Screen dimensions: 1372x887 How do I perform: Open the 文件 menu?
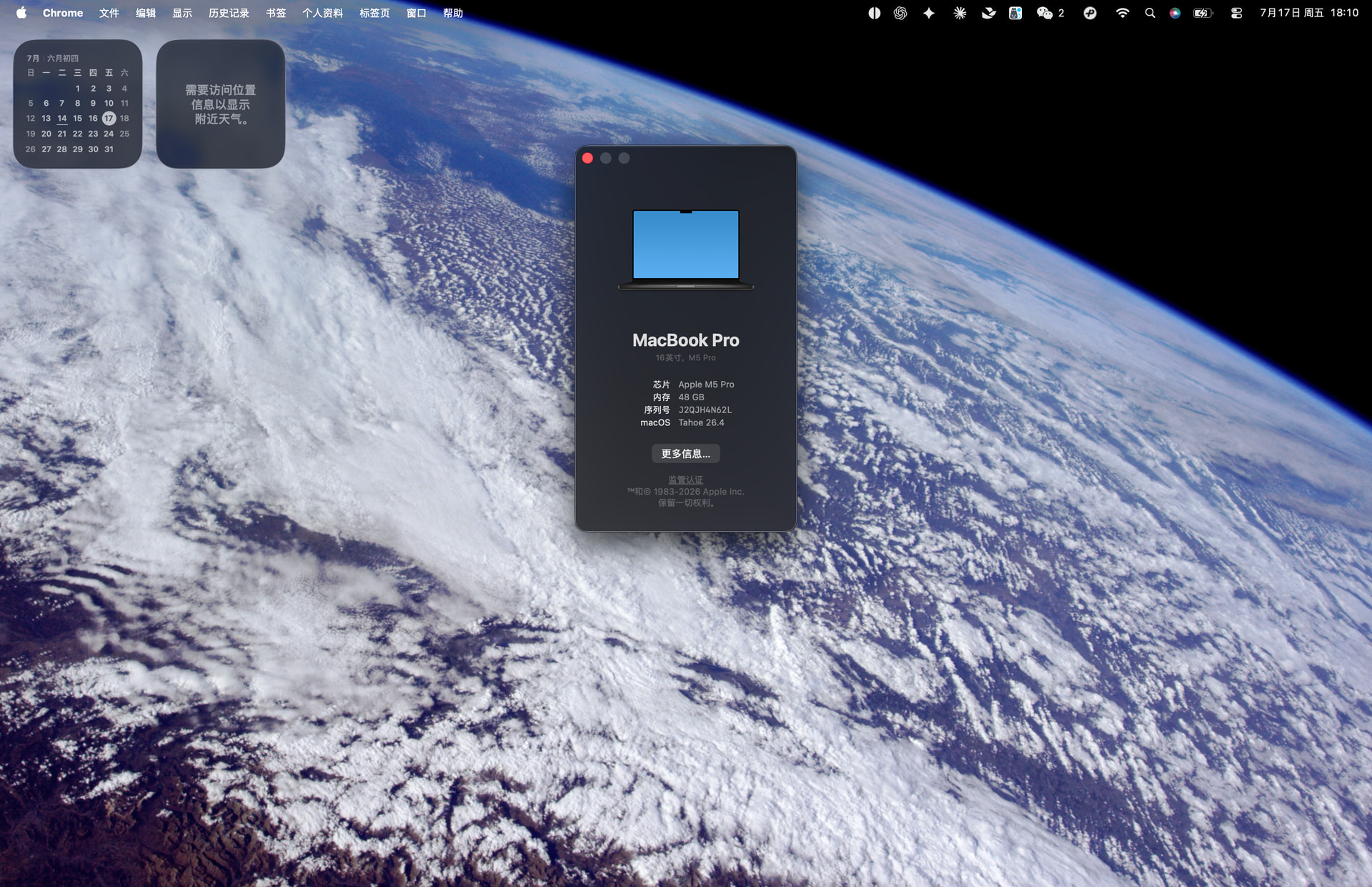109,13
